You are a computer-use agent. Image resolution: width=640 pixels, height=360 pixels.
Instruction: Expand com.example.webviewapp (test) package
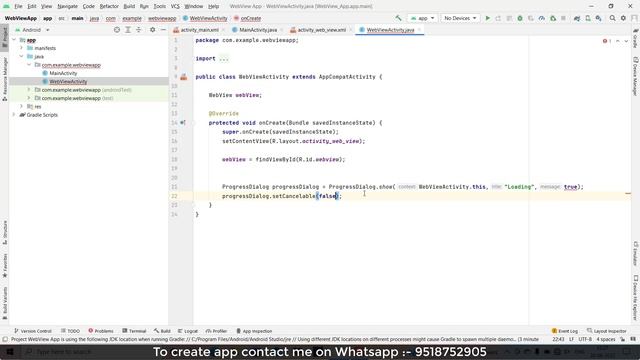(x=29, y=98)
